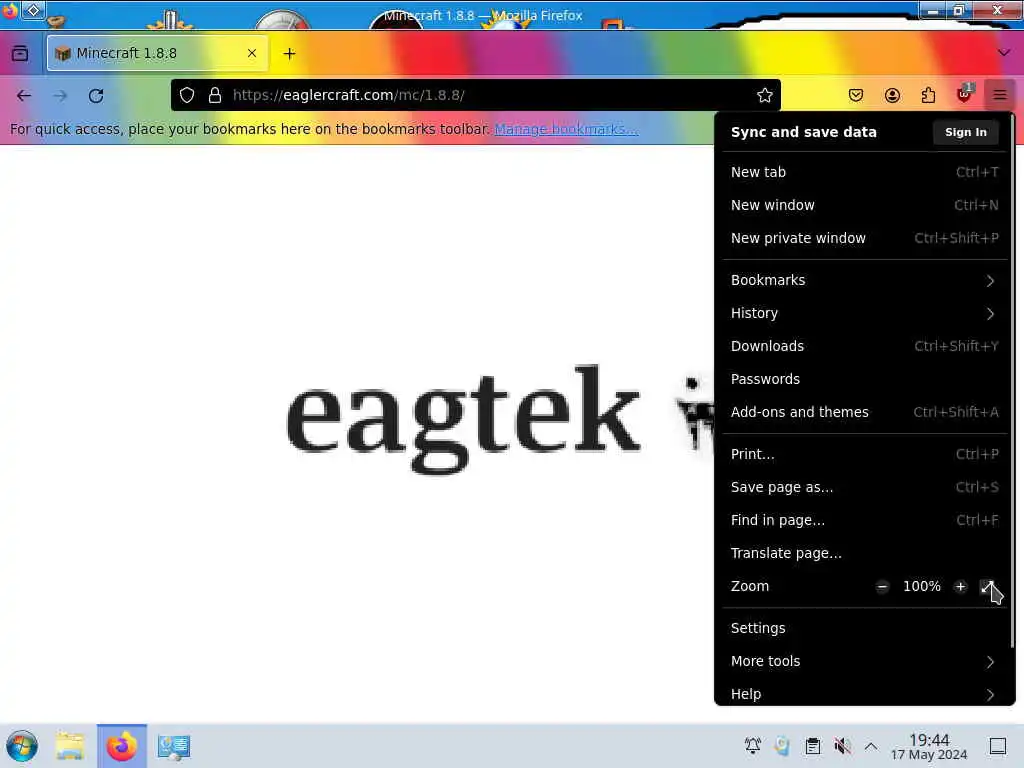This screenshot has width=1024, height=768.
Task: Open Add-ons and themes
Action: click(x=865, y=412)
